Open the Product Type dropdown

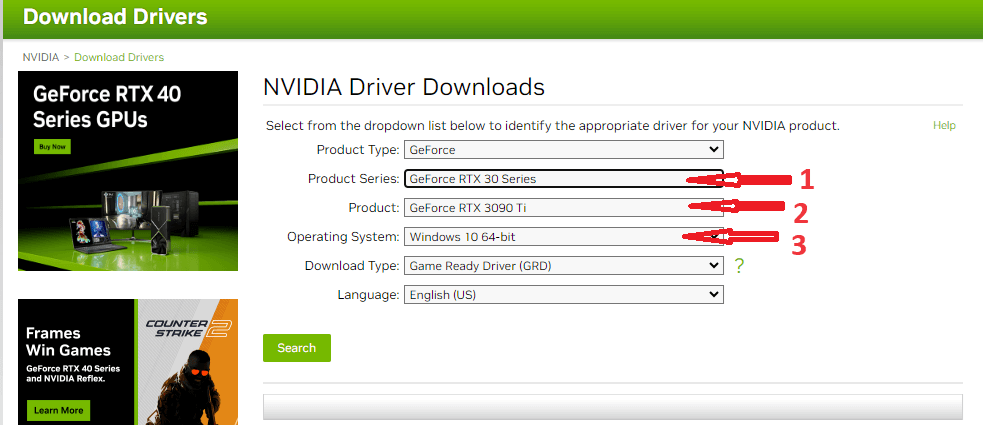pos(563,150)
